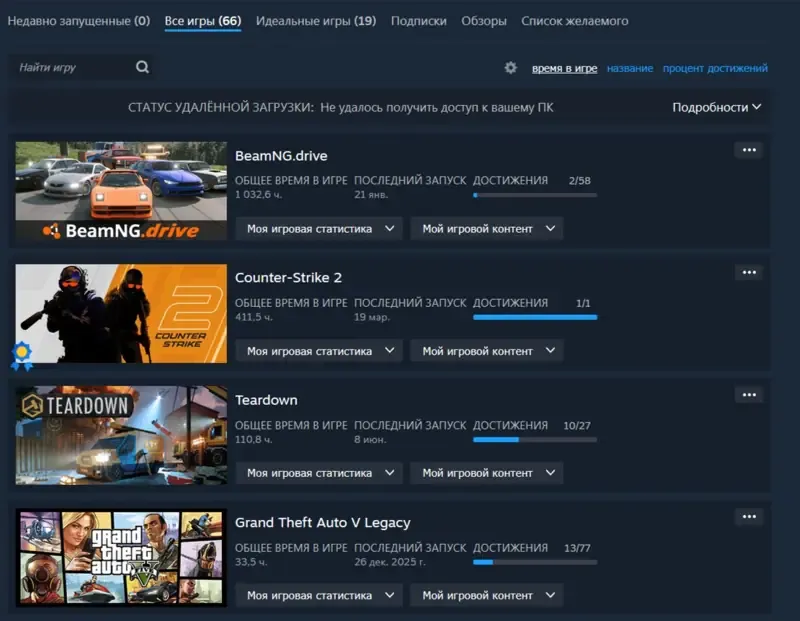800x621 pixels.
Task: Open the 'Список желаемого' tab
Action: click(574, 21)
